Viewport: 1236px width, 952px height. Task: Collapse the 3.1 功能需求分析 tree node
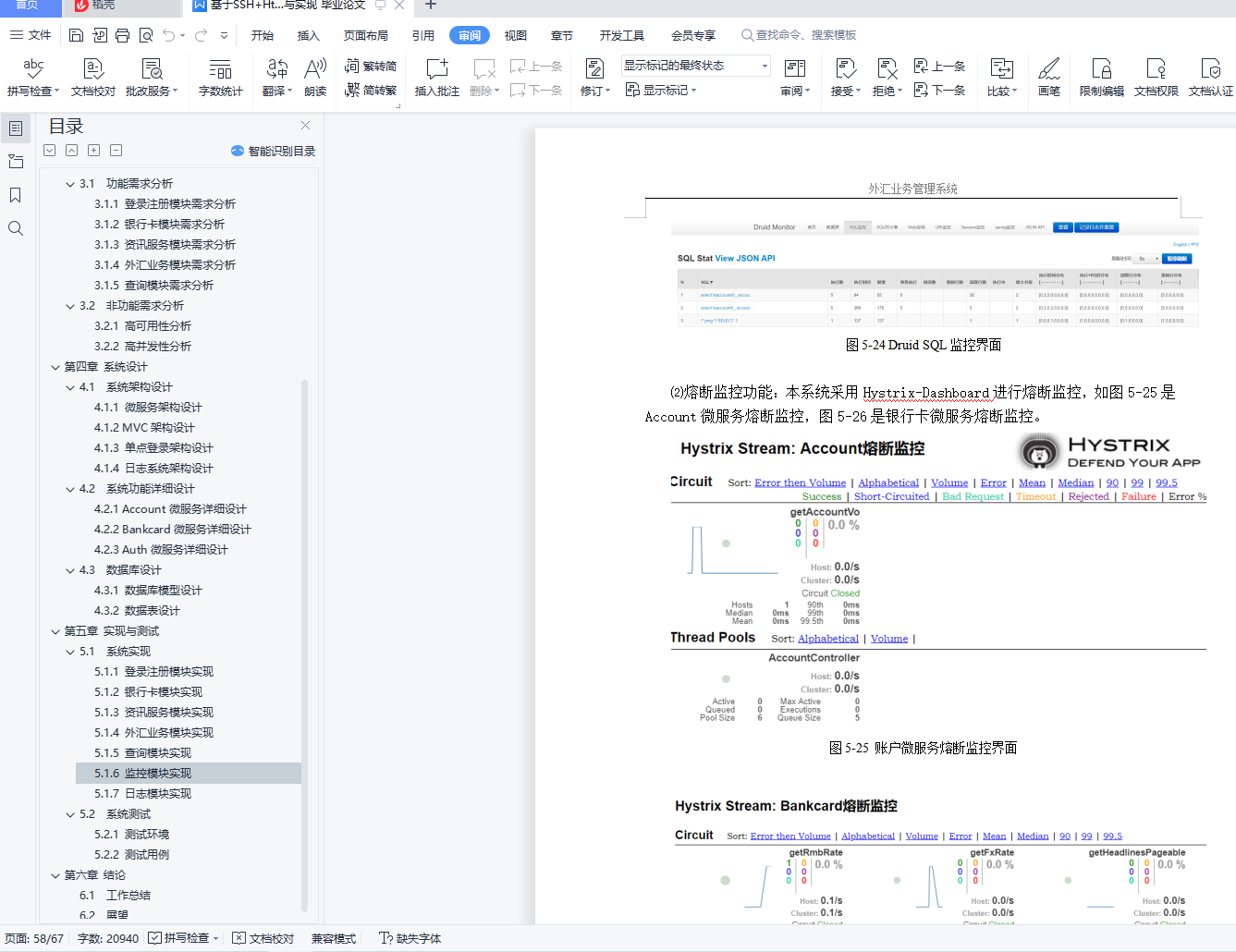pyautogui.click(x=70, y=184)
